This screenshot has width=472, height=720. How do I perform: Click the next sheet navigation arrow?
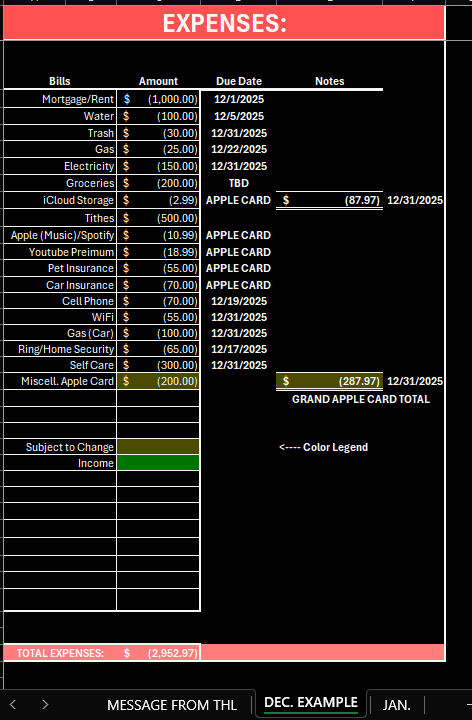coord(45,704)
